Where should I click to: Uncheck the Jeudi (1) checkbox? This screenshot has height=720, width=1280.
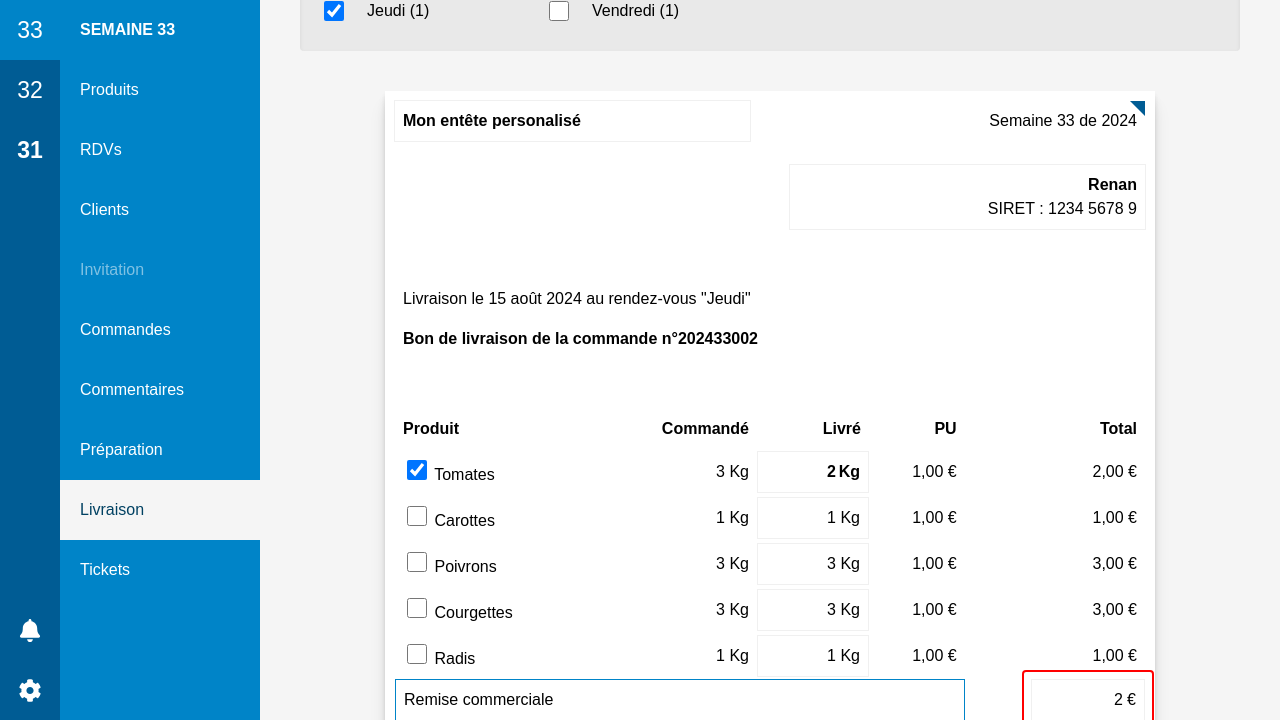coord(334,11)
